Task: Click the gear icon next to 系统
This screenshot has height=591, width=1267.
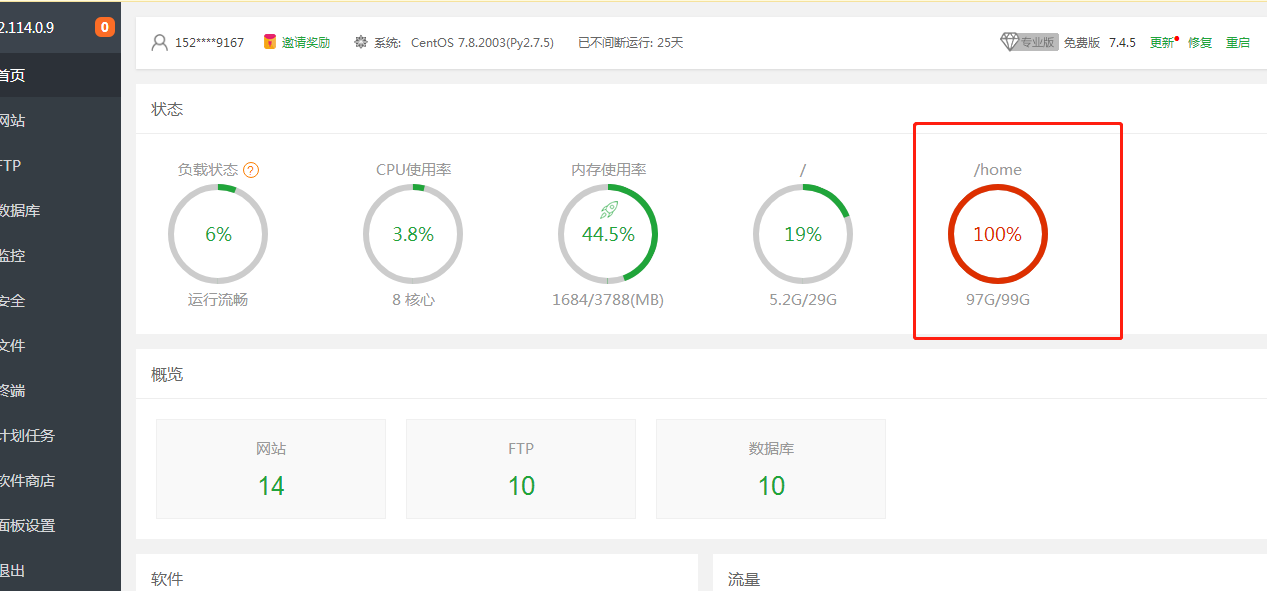Action: (361, 42)
